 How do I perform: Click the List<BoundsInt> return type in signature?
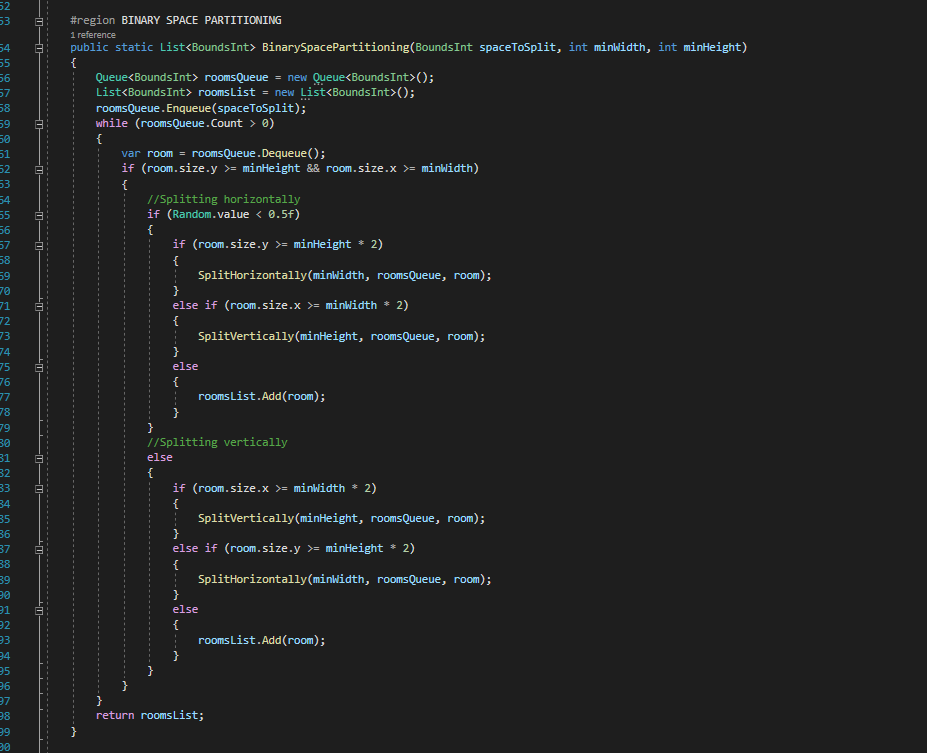tap(208, 47)
